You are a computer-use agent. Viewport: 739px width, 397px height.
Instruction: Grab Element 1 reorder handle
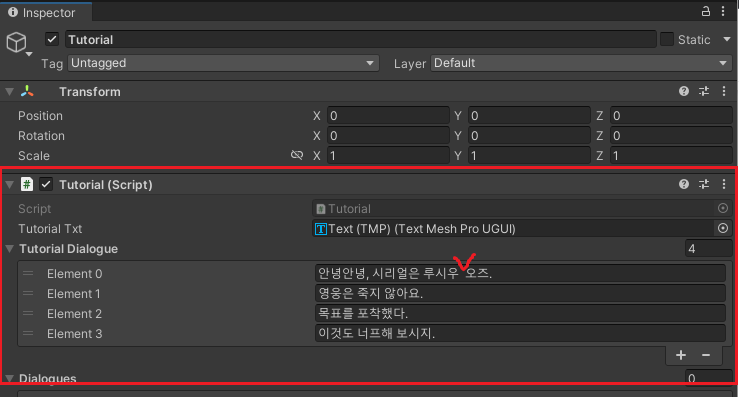pos(28,293)
